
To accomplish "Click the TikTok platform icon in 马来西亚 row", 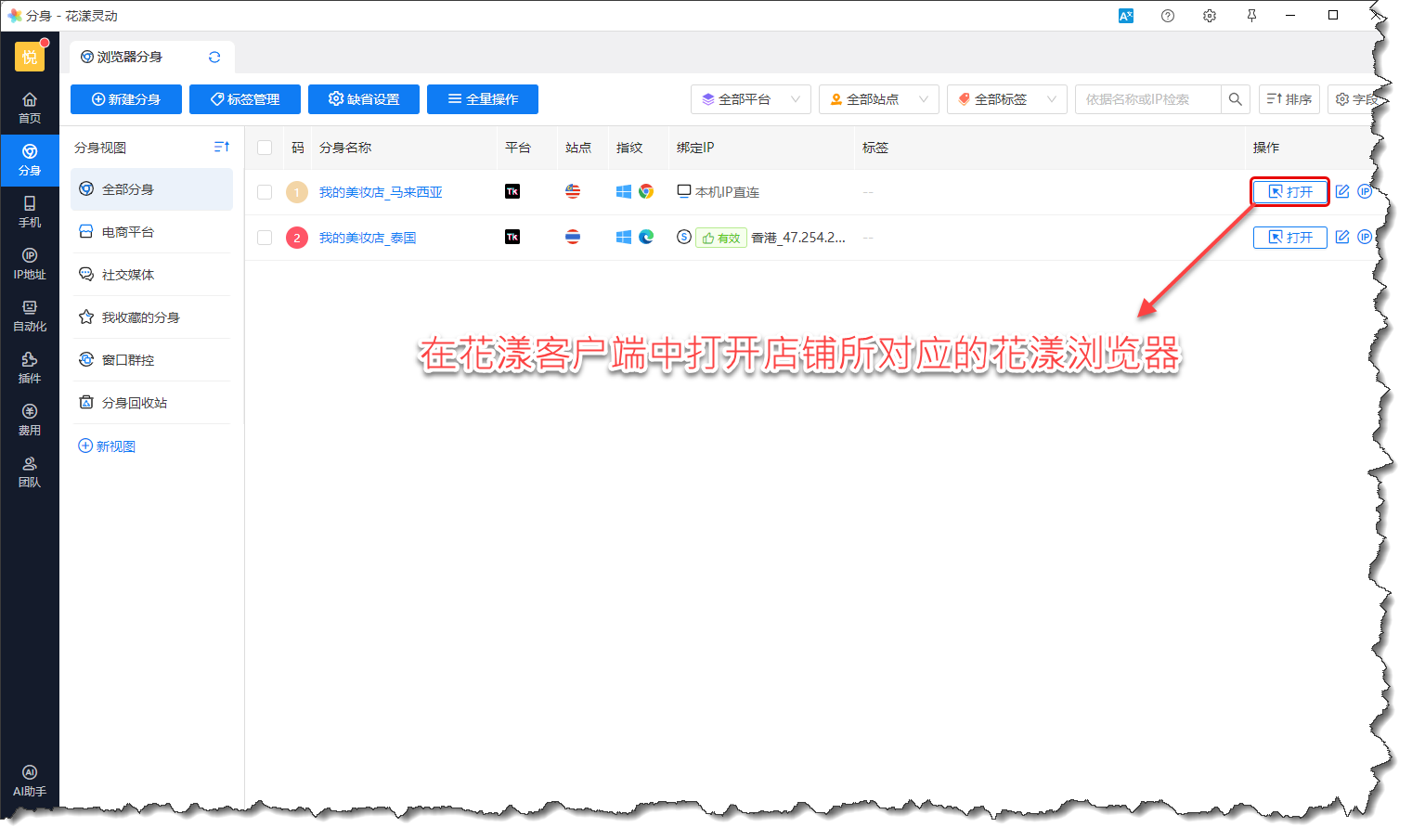I will [x=512, y=191].
